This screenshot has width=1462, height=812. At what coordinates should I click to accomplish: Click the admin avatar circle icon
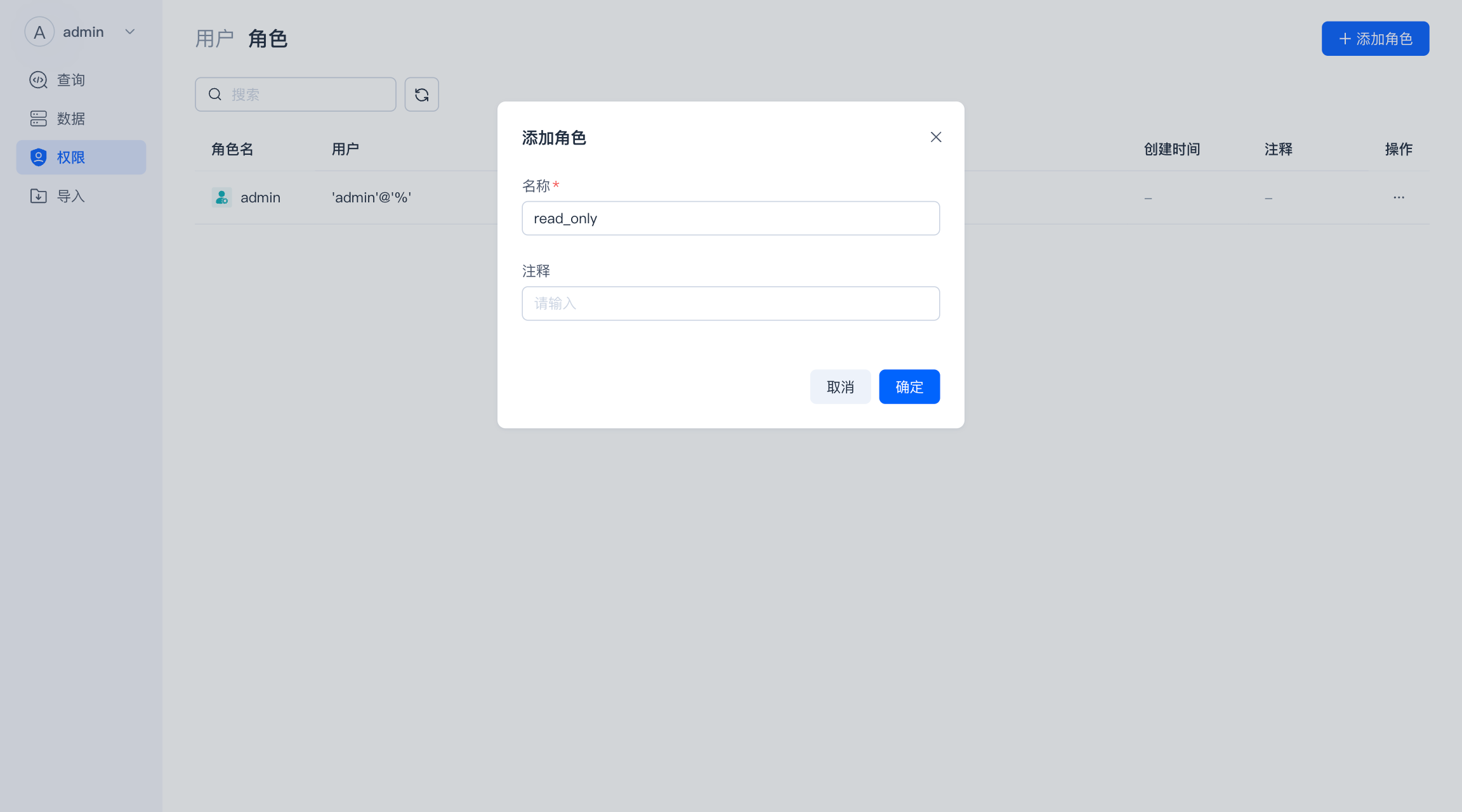point(39,32)
